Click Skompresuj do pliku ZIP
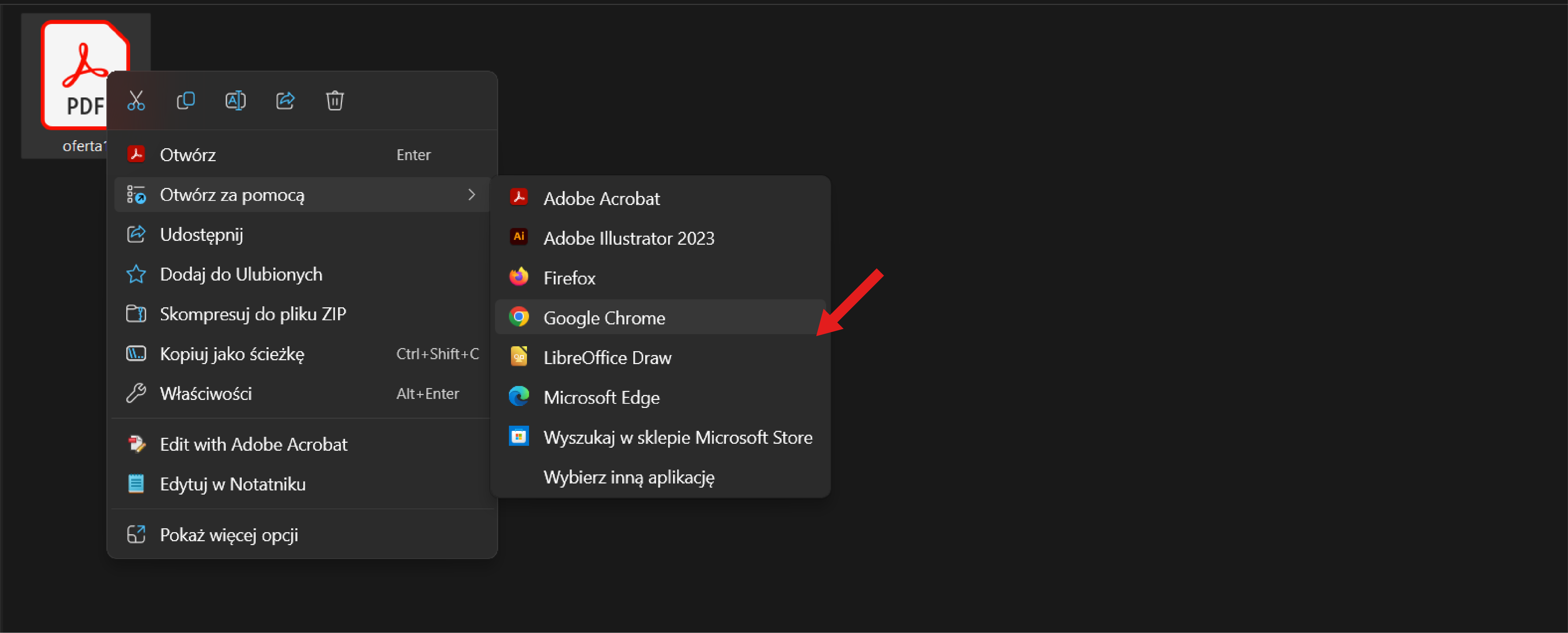Screen dimensions: 1568x633 252,314
